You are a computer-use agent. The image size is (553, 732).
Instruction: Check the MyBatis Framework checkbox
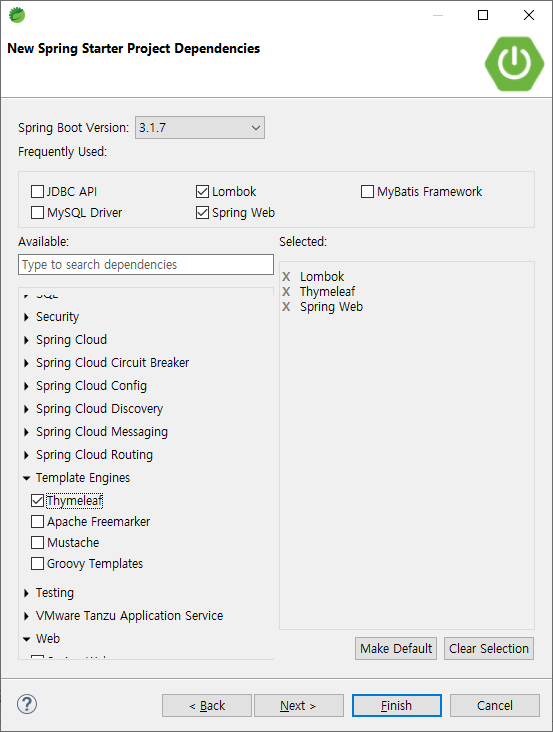[367, 191]
